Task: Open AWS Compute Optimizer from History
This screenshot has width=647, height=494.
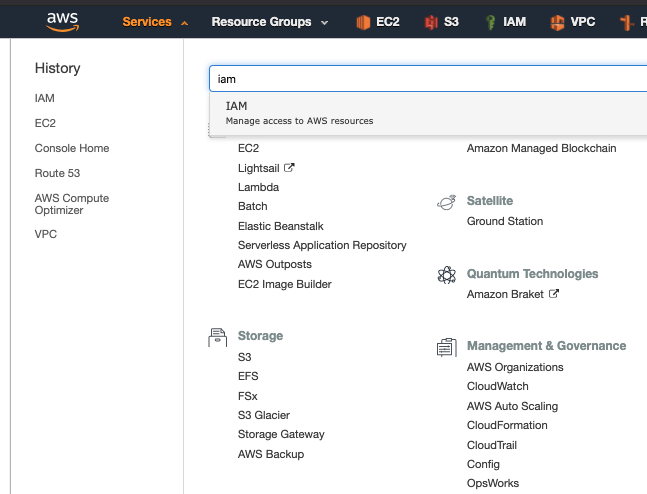Action: pyautogui.click(x=72, y=204)
